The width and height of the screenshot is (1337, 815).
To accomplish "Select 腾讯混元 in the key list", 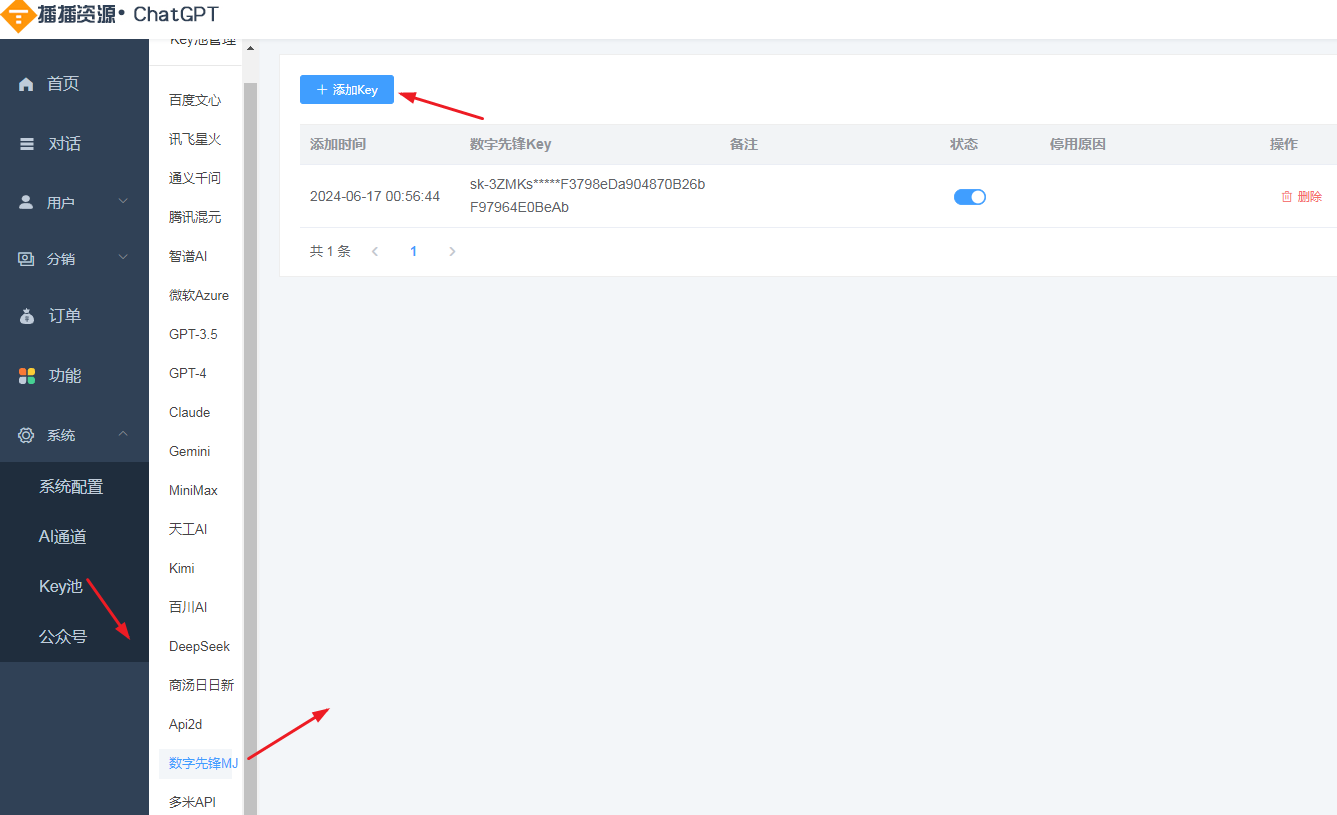I will coord(195,217).
